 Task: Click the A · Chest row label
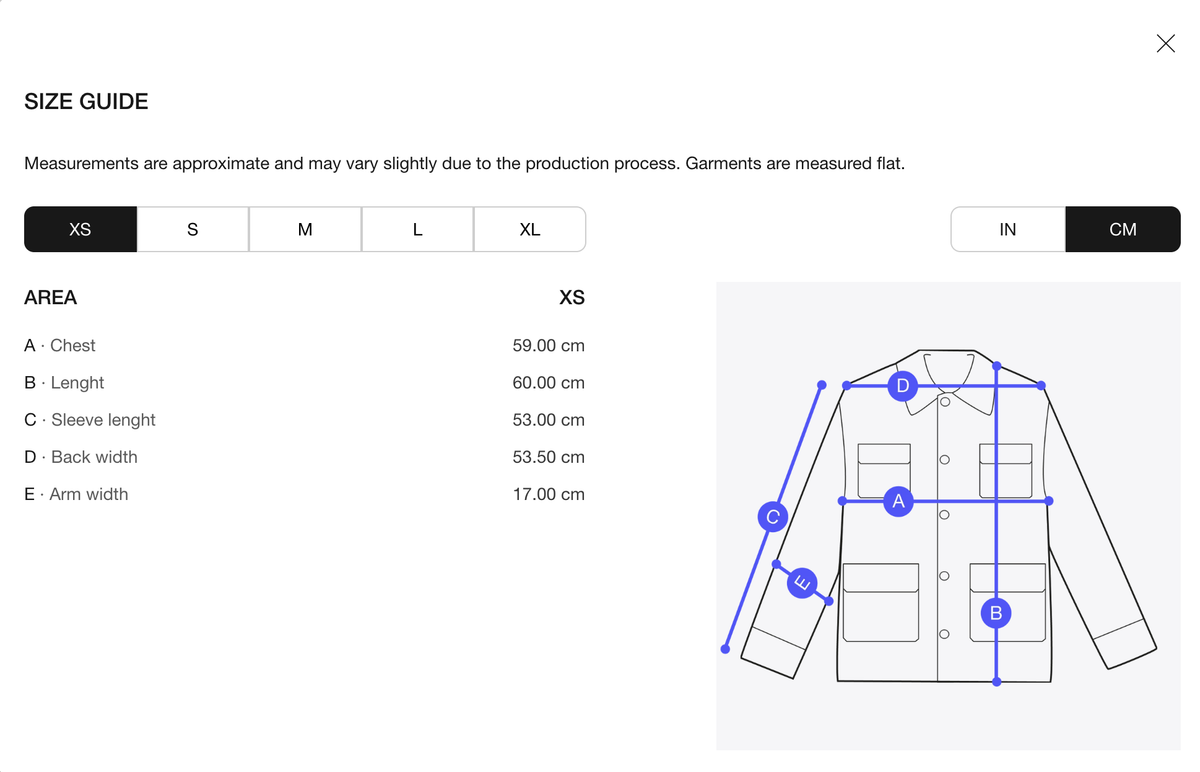coord(60,345)
